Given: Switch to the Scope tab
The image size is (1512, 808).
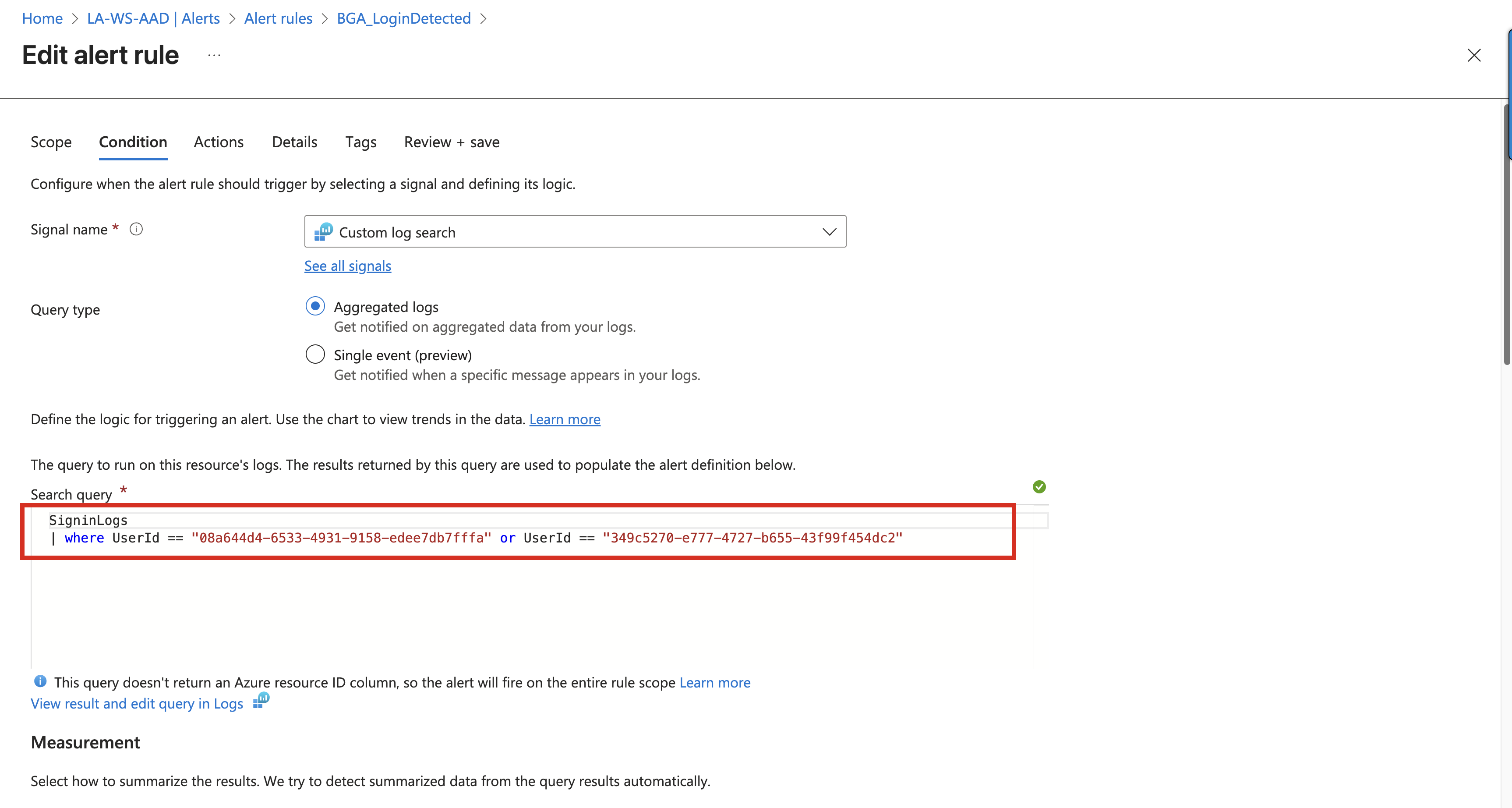Looking at the screenshot, I should click(x=51, y=142).
